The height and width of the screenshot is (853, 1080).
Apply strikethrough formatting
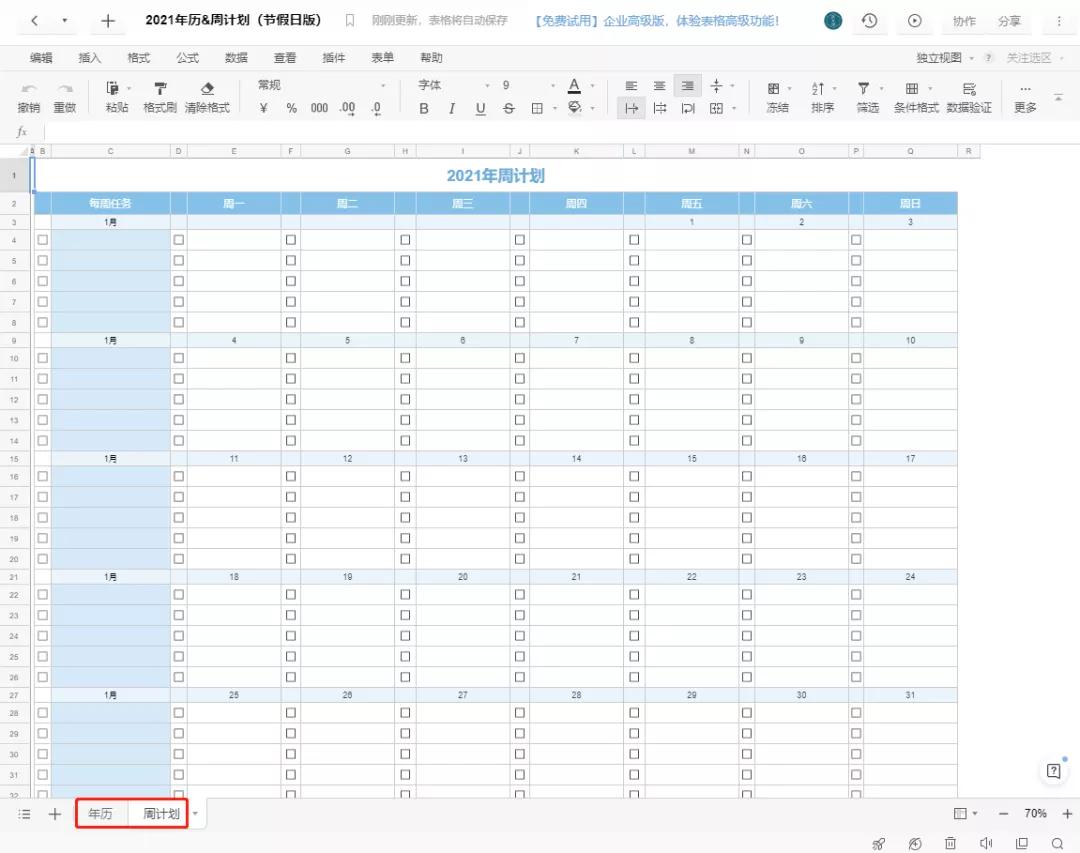coord(508,108)
